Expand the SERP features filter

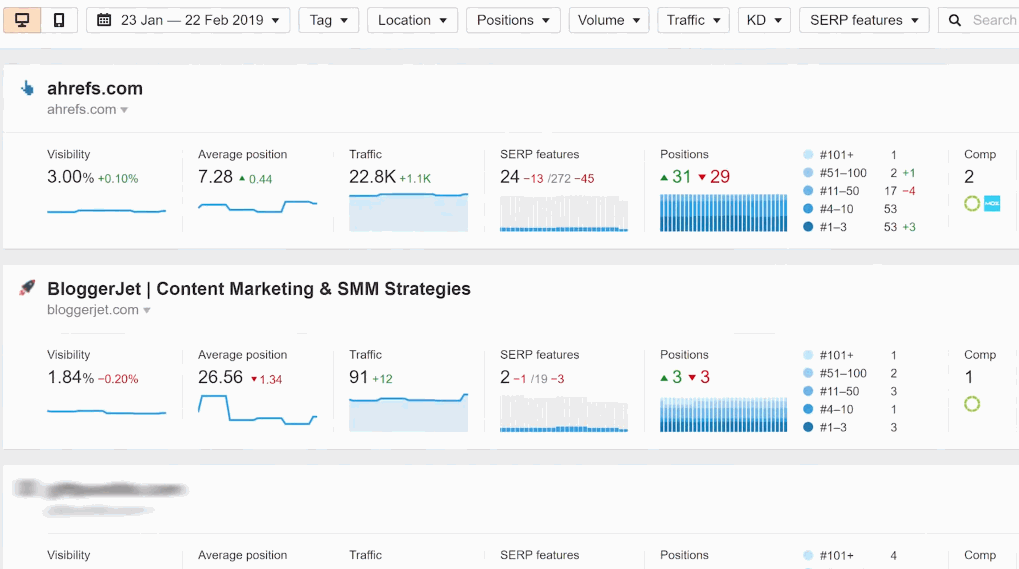click(x=863, y=20)
